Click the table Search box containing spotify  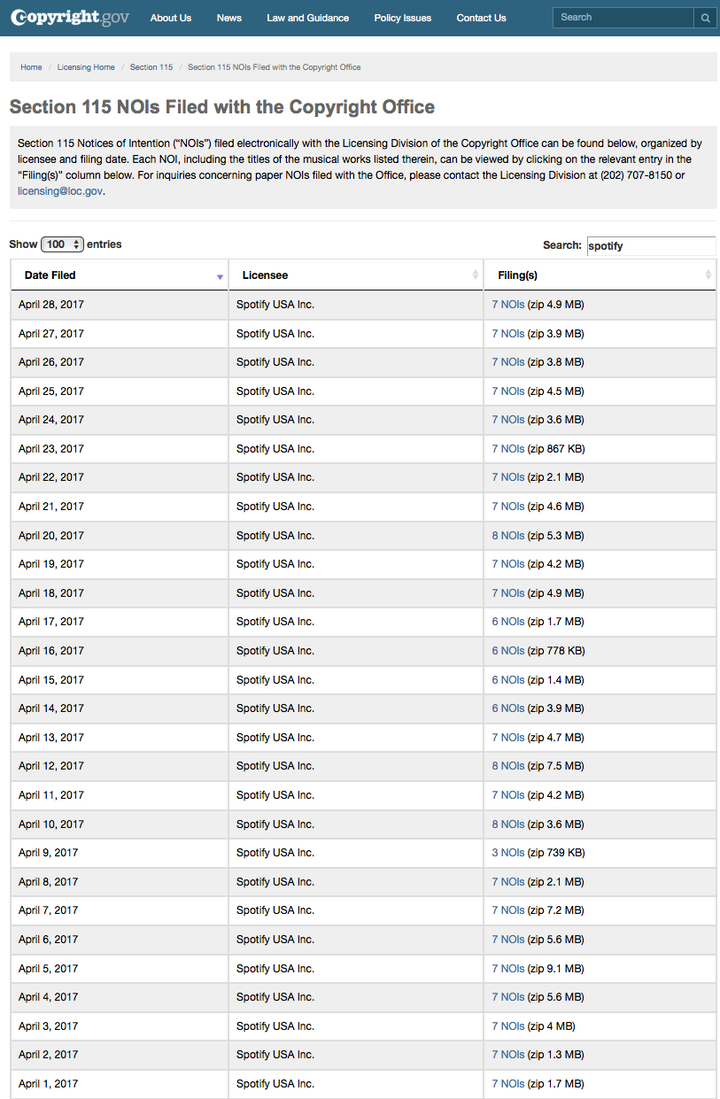pos(651,245)
